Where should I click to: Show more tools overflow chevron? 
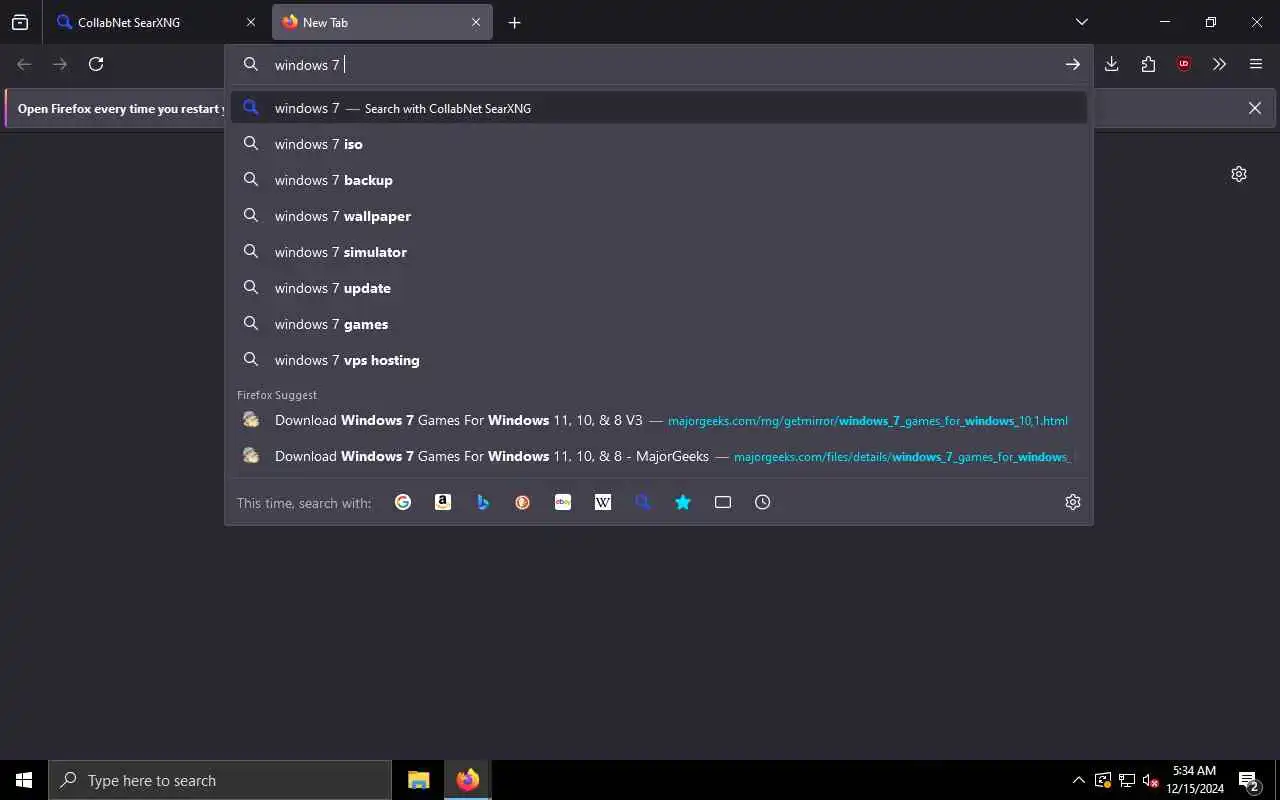click(1220, 64)
